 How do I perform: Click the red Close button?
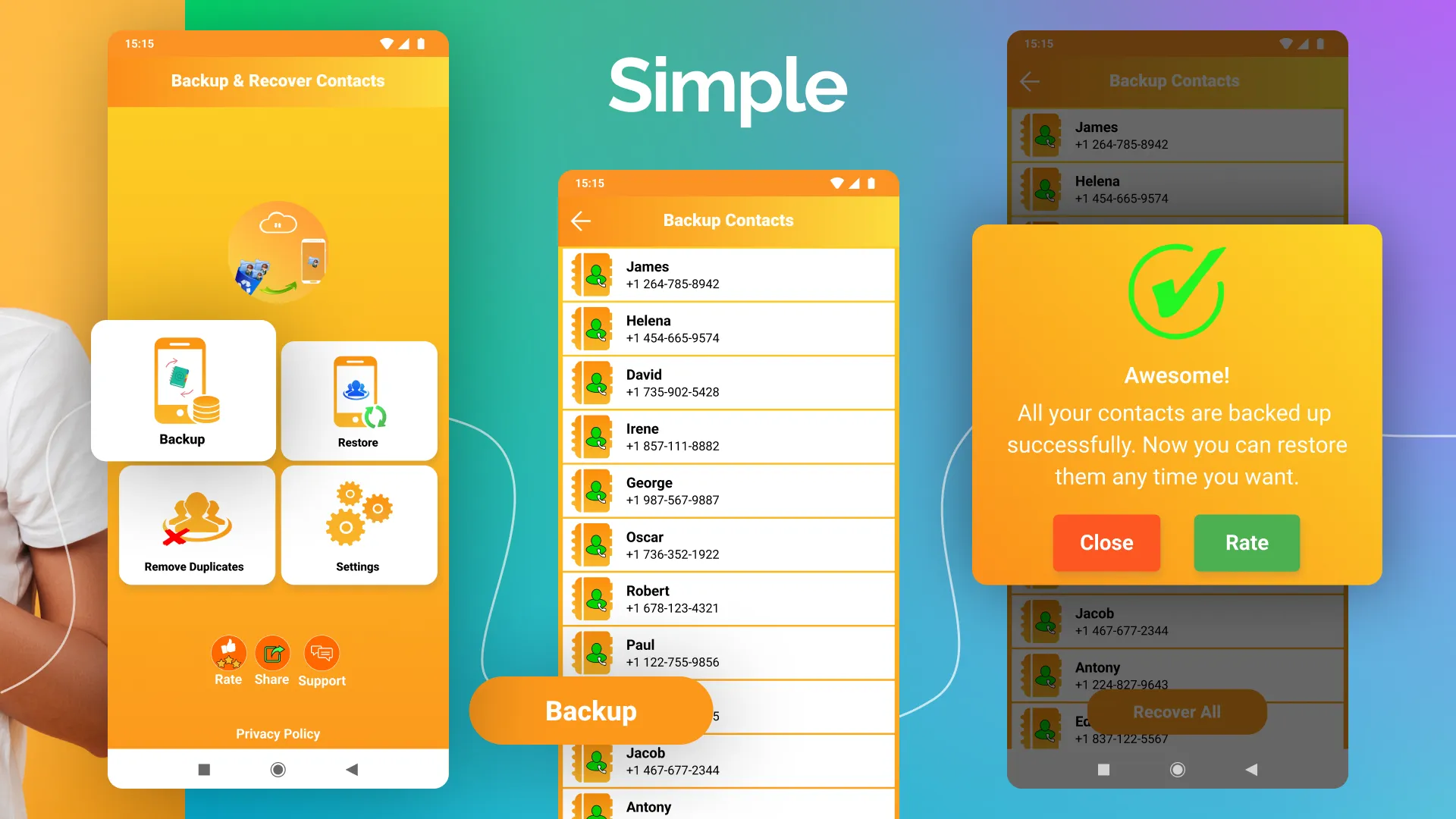pyautogui.click(x=1106, y=542)
